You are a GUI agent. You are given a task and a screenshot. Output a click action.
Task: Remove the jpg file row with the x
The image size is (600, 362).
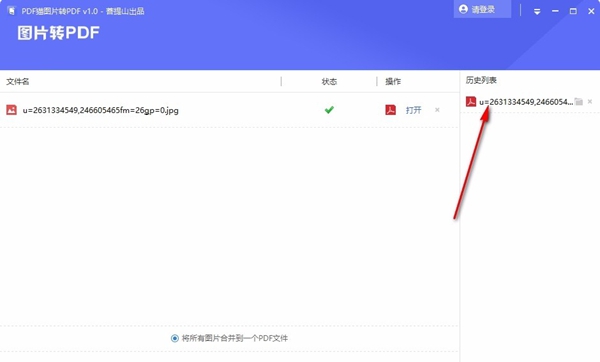[437, 110]
